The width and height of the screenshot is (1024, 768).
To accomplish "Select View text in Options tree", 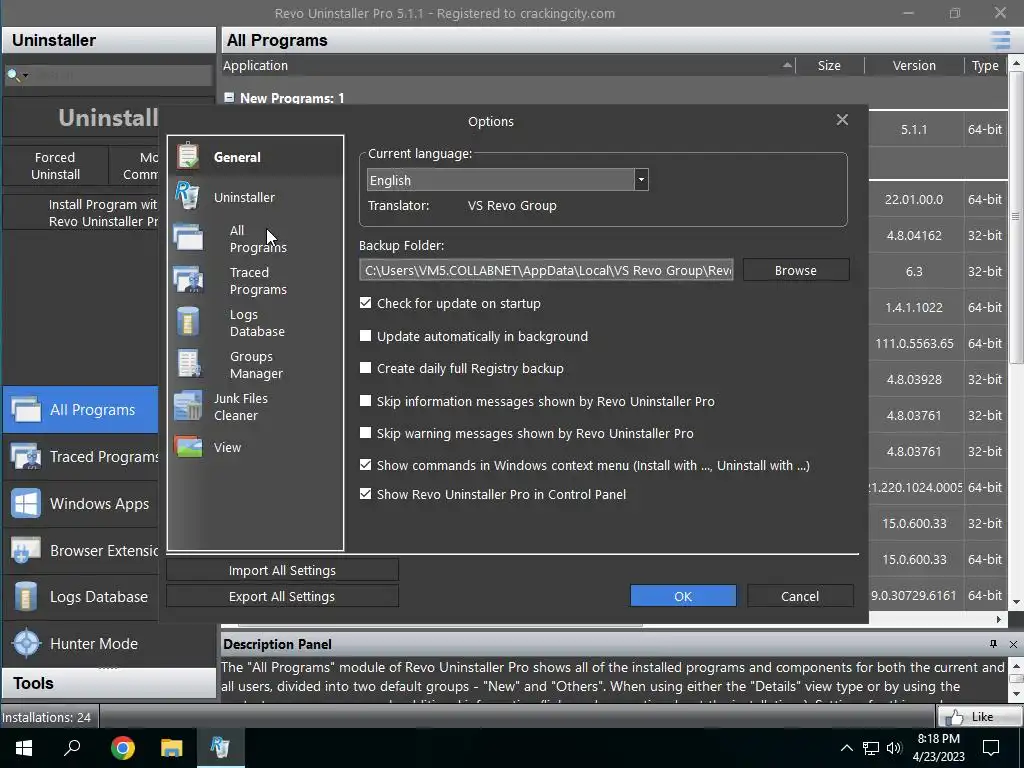I will click(x=227, y=447).
